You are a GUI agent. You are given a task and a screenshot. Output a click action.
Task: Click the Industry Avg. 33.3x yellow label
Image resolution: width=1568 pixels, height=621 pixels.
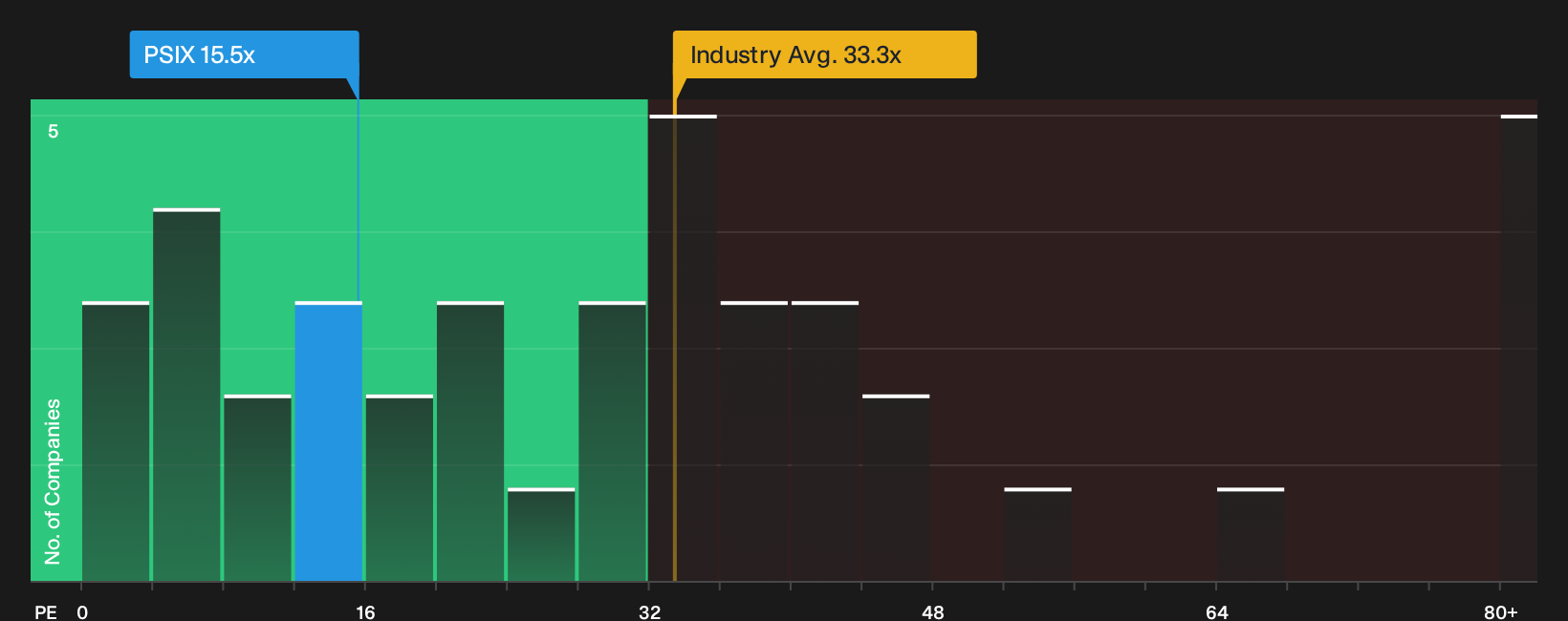point(824,54)
